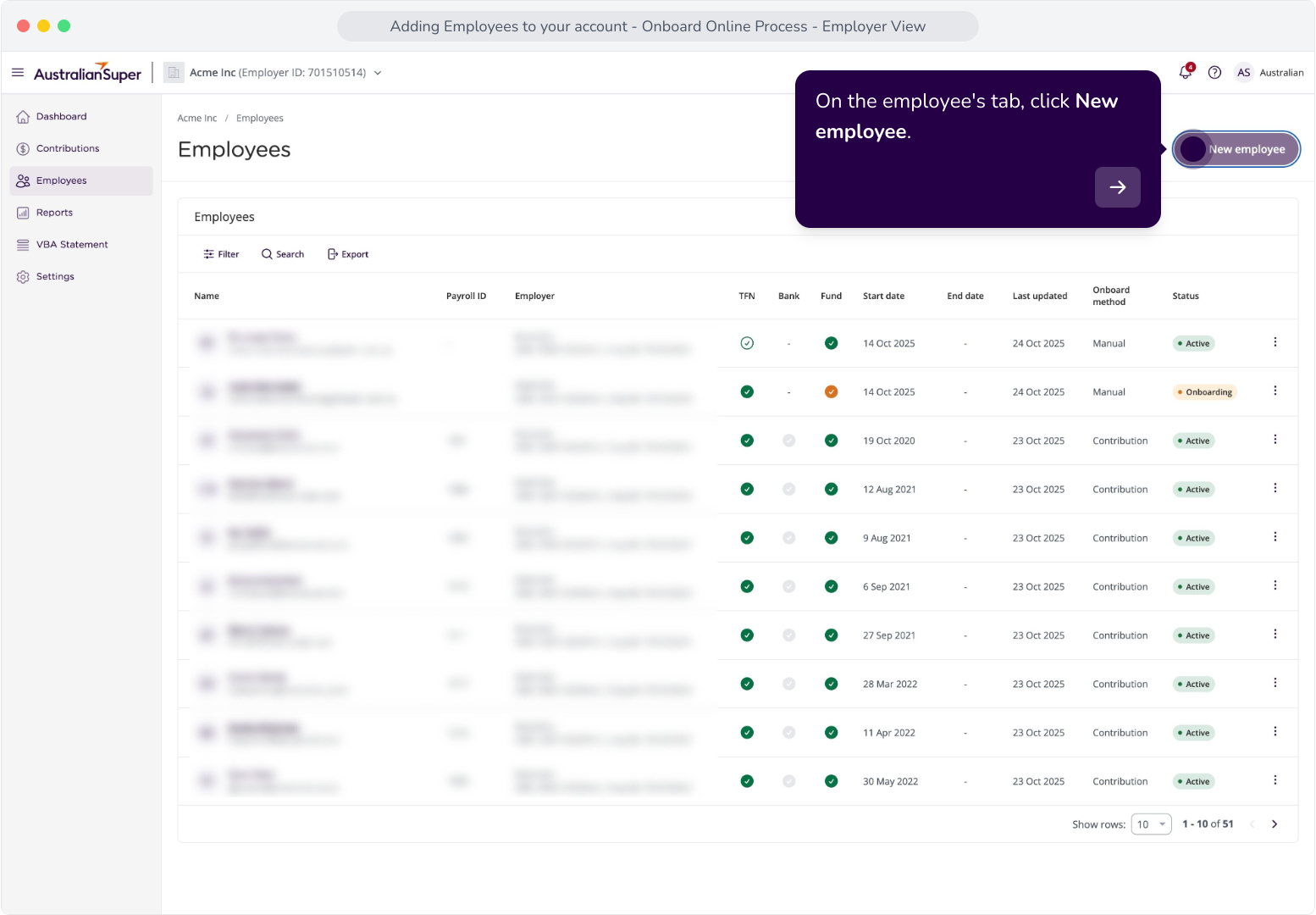Open row actions for the 30 May 2022 employee
Viewport: 1316px width, 915px height.
(1275, 780)
